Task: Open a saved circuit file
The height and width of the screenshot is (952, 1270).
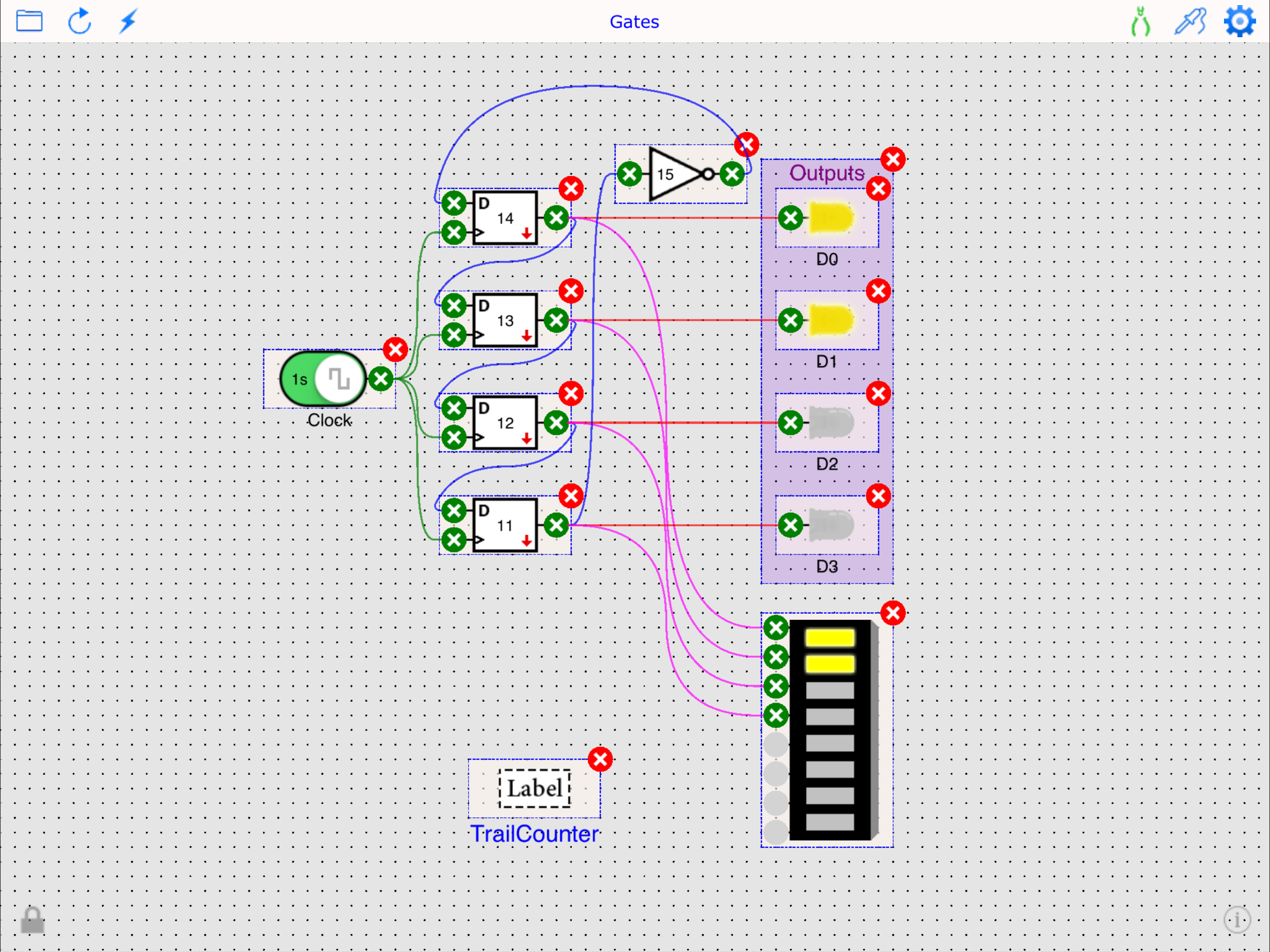Action: [x=30, y=21]
